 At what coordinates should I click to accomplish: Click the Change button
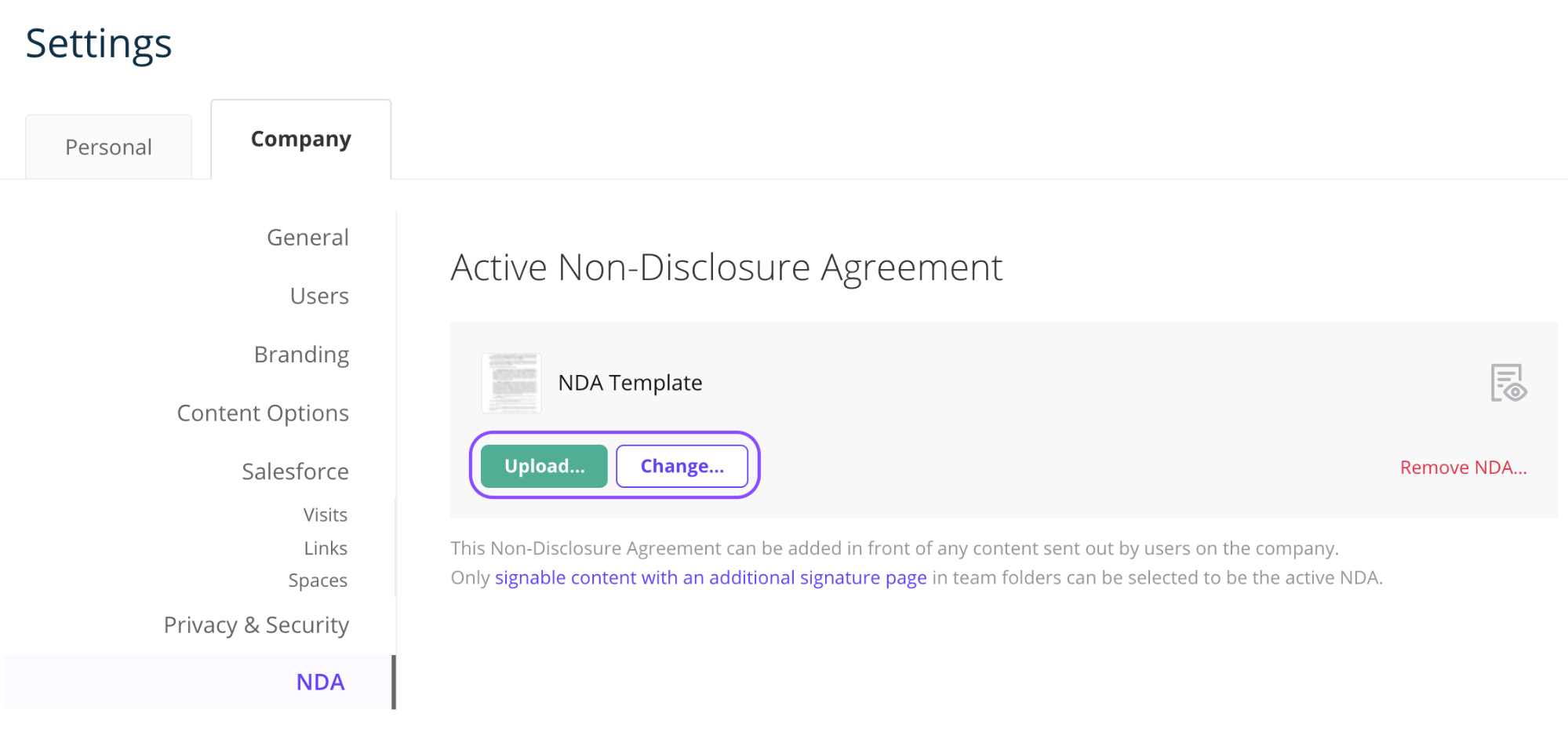point(682,466)
